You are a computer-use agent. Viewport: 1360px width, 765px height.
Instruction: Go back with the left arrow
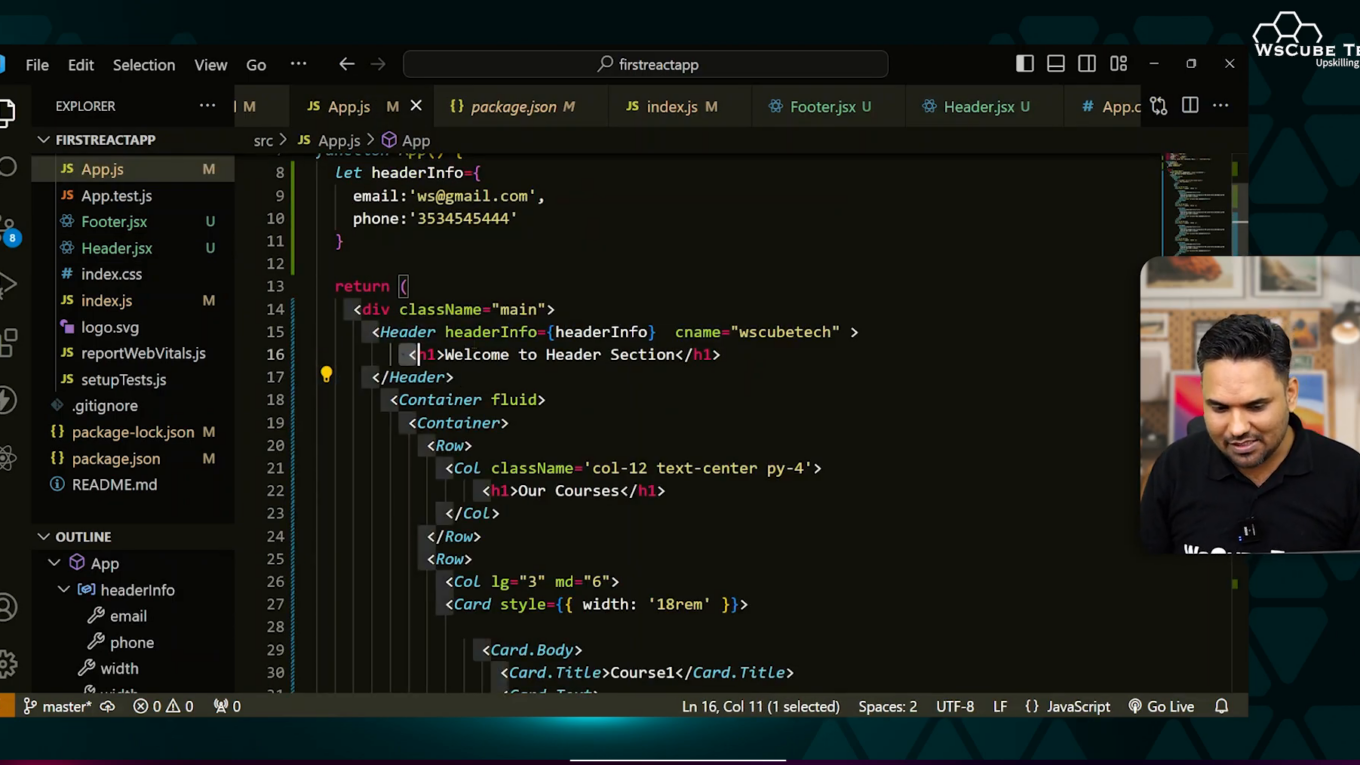347,64
